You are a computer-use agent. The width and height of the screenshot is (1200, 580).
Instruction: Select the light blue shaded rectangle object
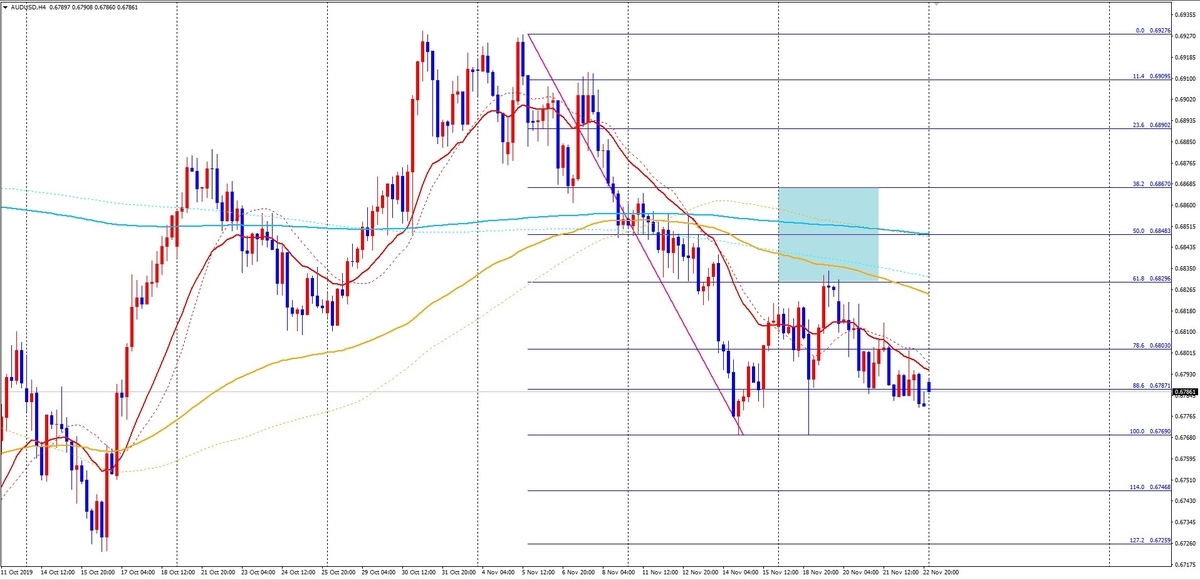(828, 234)
